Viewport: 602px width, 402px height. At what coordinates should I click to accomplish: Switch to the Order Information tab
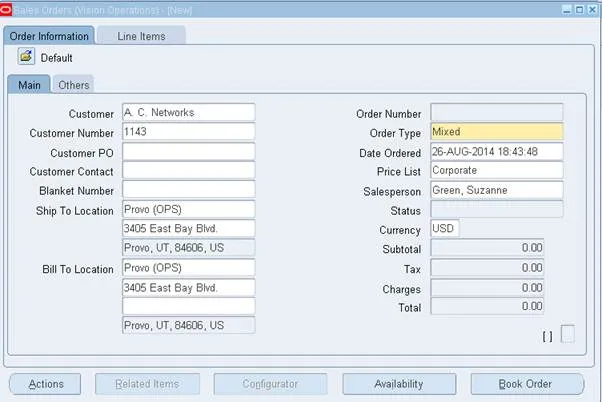pos(49,36)
